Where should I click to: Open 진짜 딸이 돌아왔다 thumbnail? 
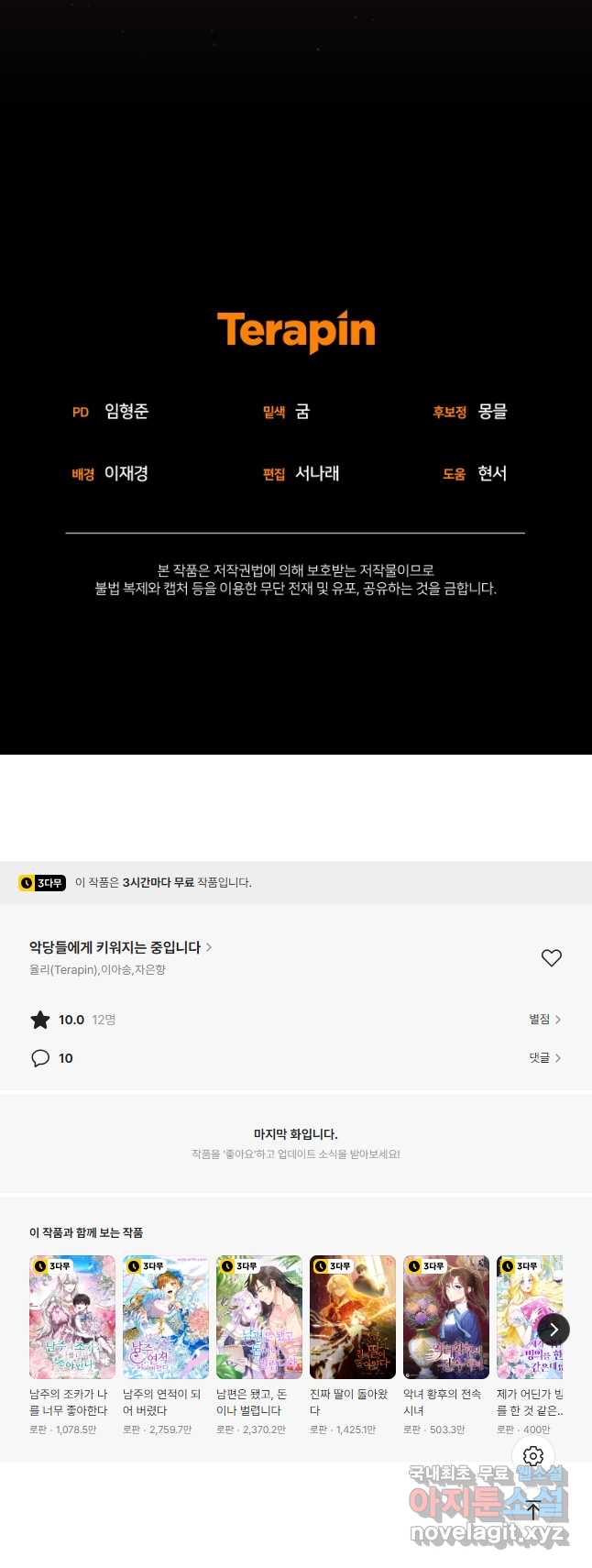(x=353, y=1317)
